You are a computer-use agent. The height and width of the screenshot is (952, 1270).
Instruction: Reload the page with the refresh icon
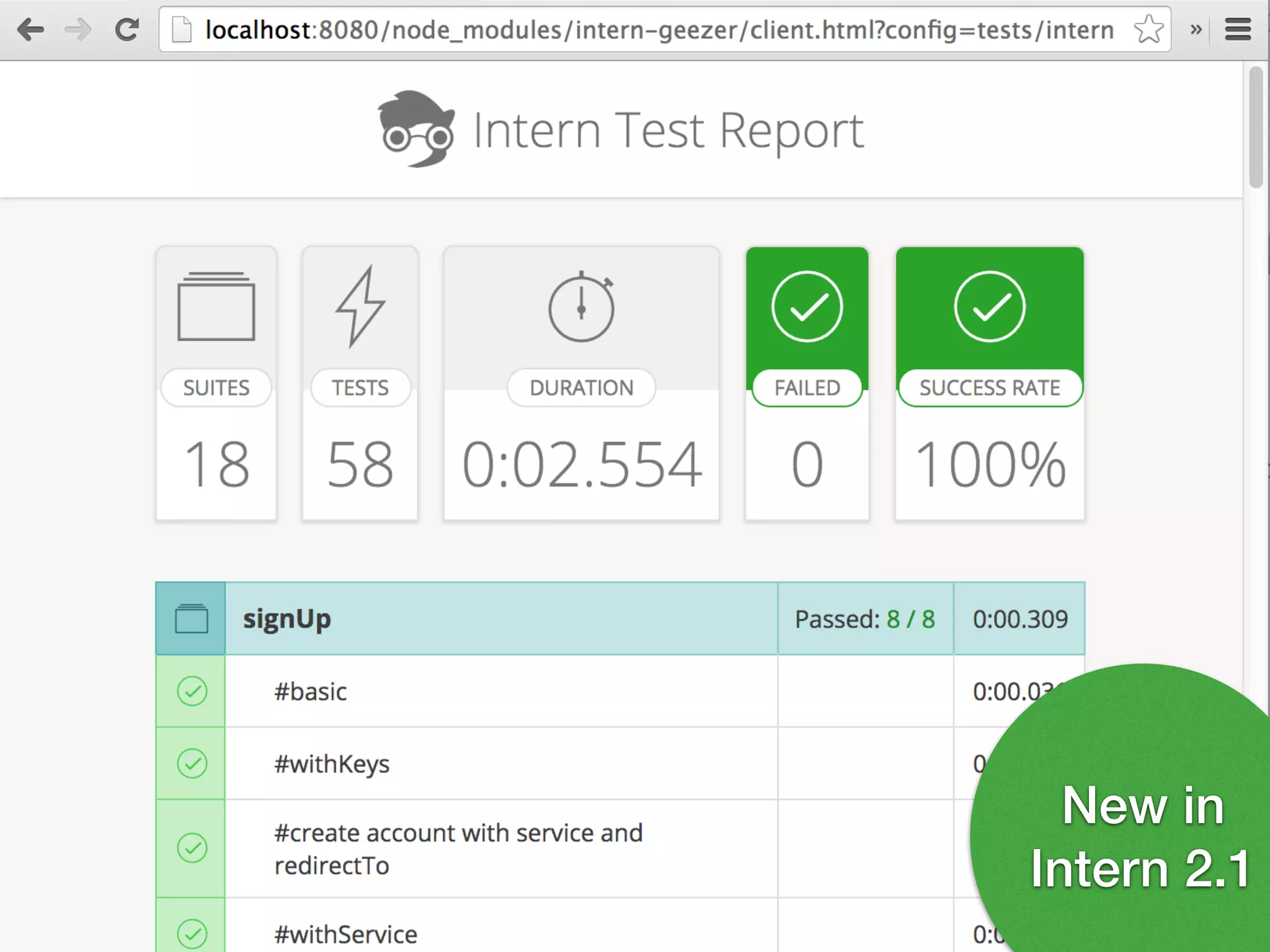tap(127, 29)
